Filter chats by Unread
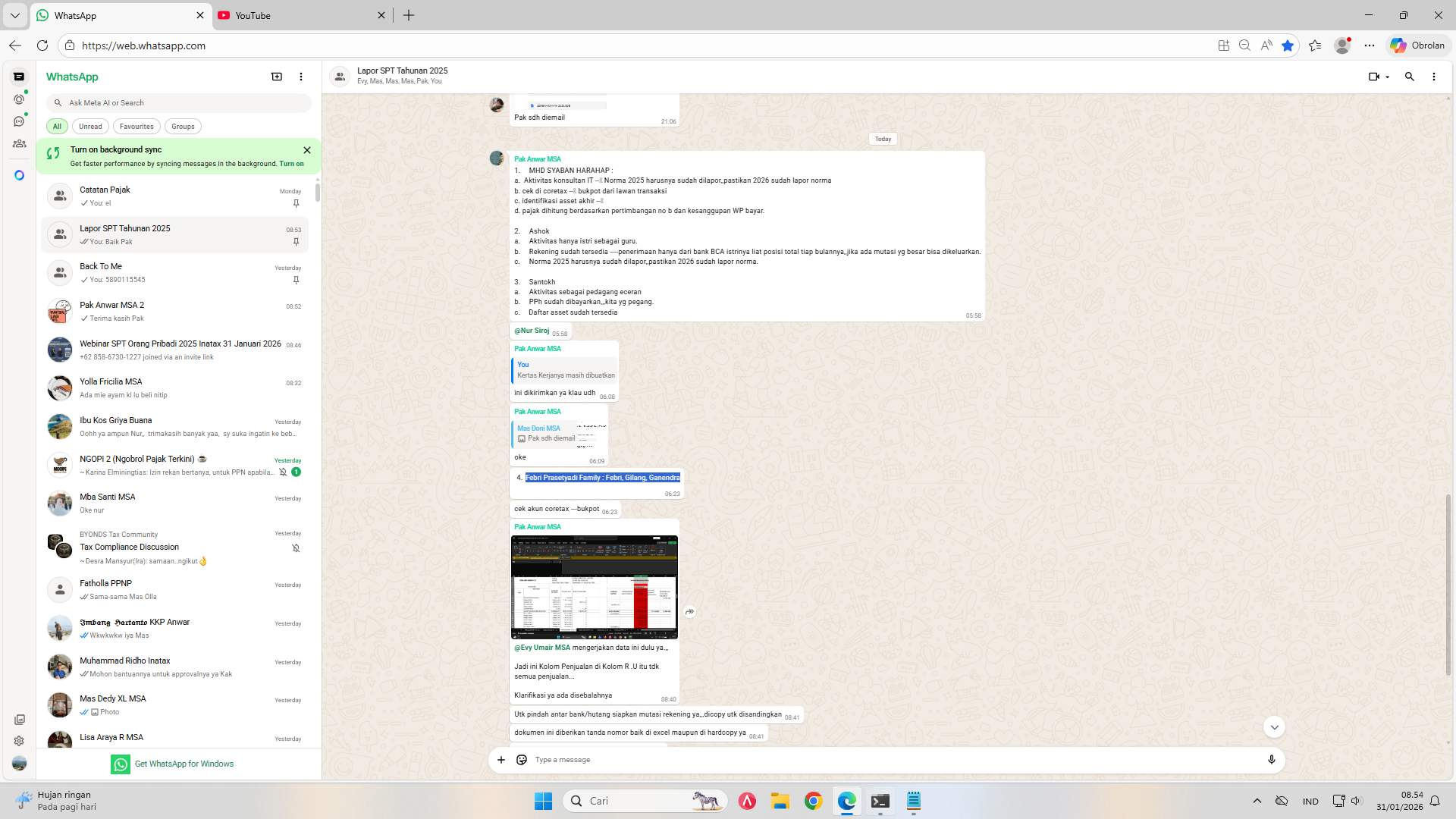The width and height of the screenshot is (1456, 819). [x=90, y=127]
